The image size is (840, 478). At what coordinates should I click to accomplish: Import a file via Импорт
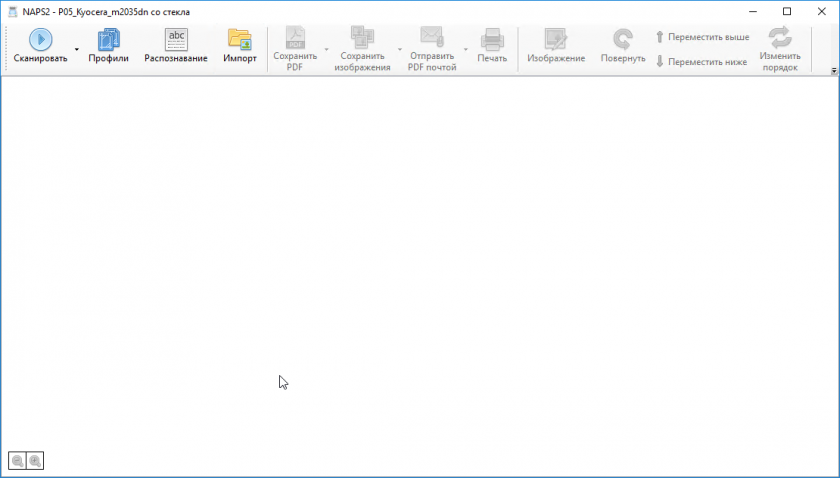(x=239, y=47)
